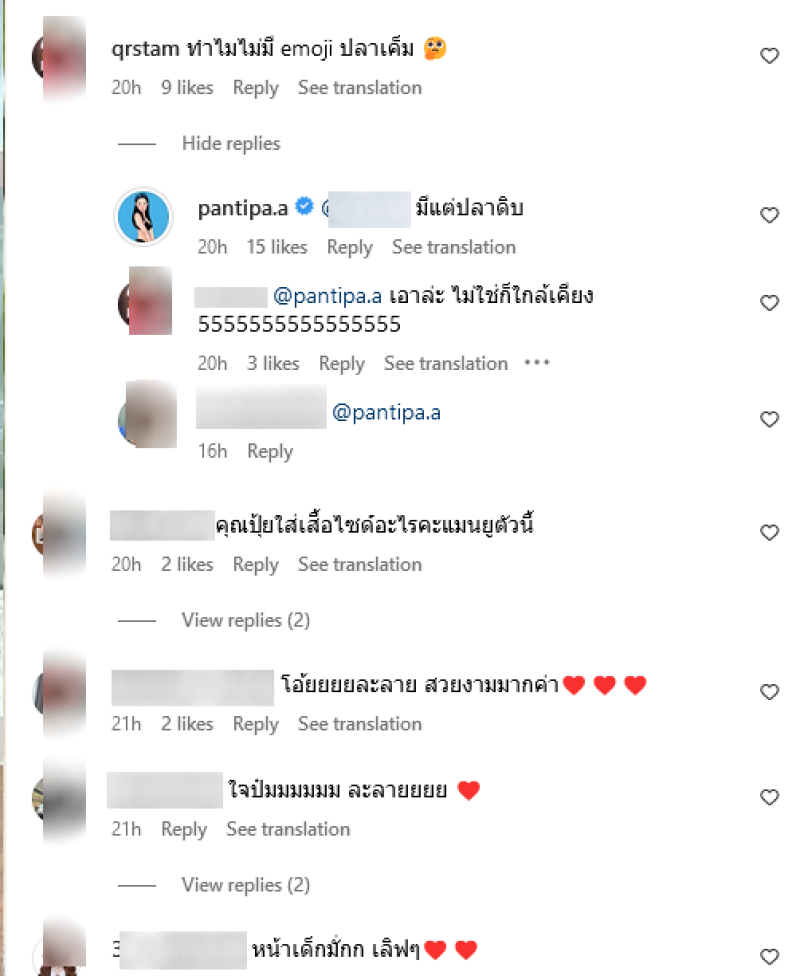See translation of the qrstam comment
Screen dimensions: 800x976
coord(360,88)
